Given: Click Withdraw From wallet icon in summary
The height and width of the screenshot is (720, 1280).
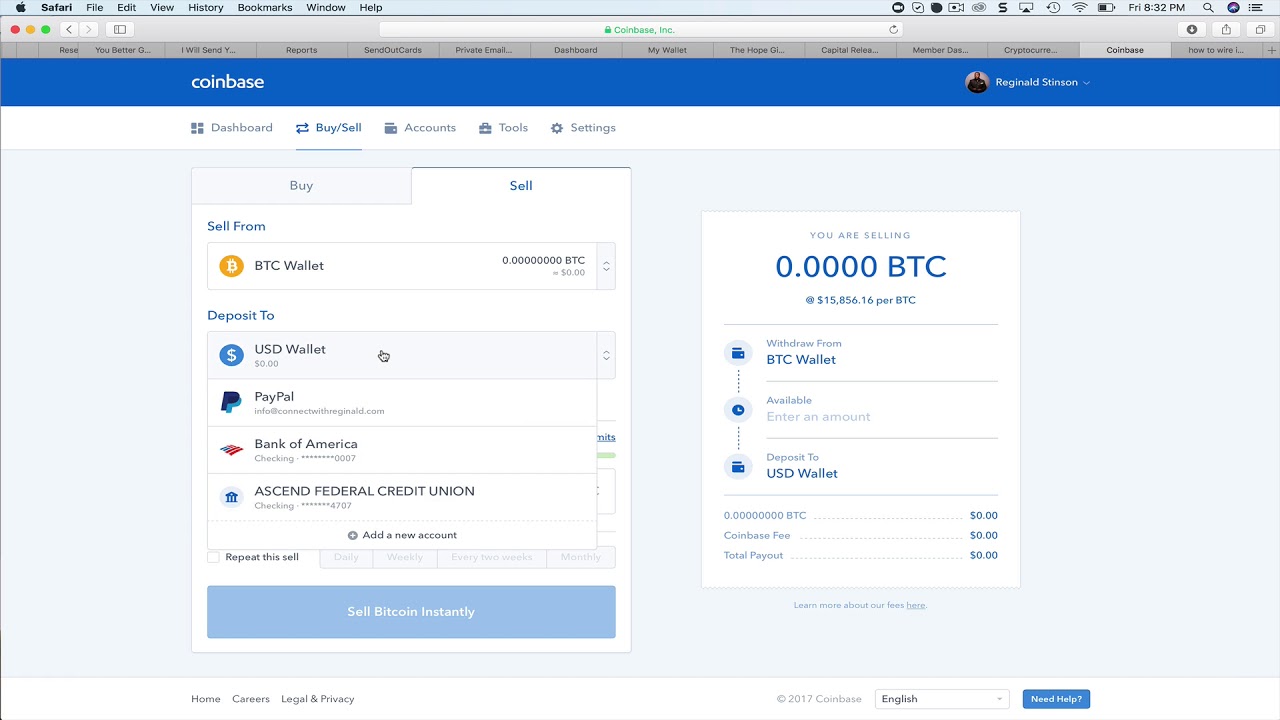Looking at the screenshot, I should coord(738,353).
